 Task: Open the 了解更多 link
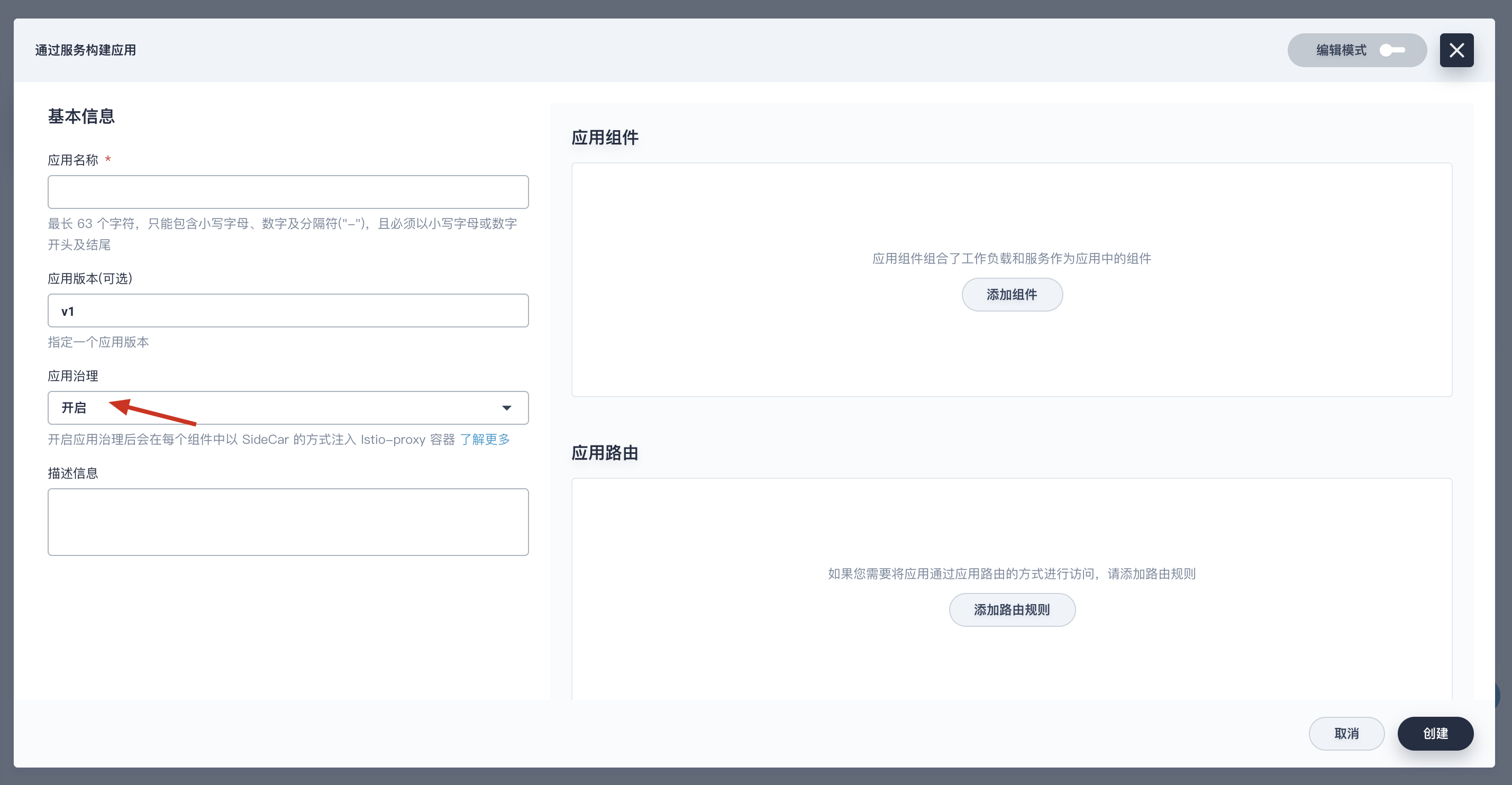pyautogui.click(x=485, y=440)
